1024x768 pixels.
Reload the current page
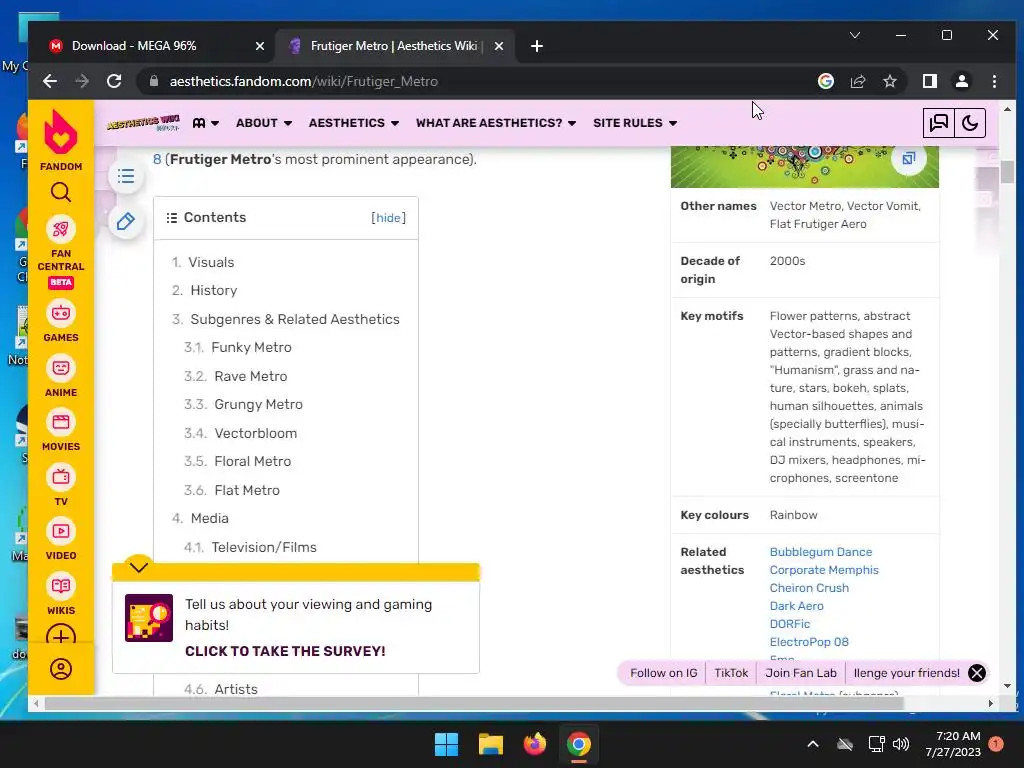point(114,81)
